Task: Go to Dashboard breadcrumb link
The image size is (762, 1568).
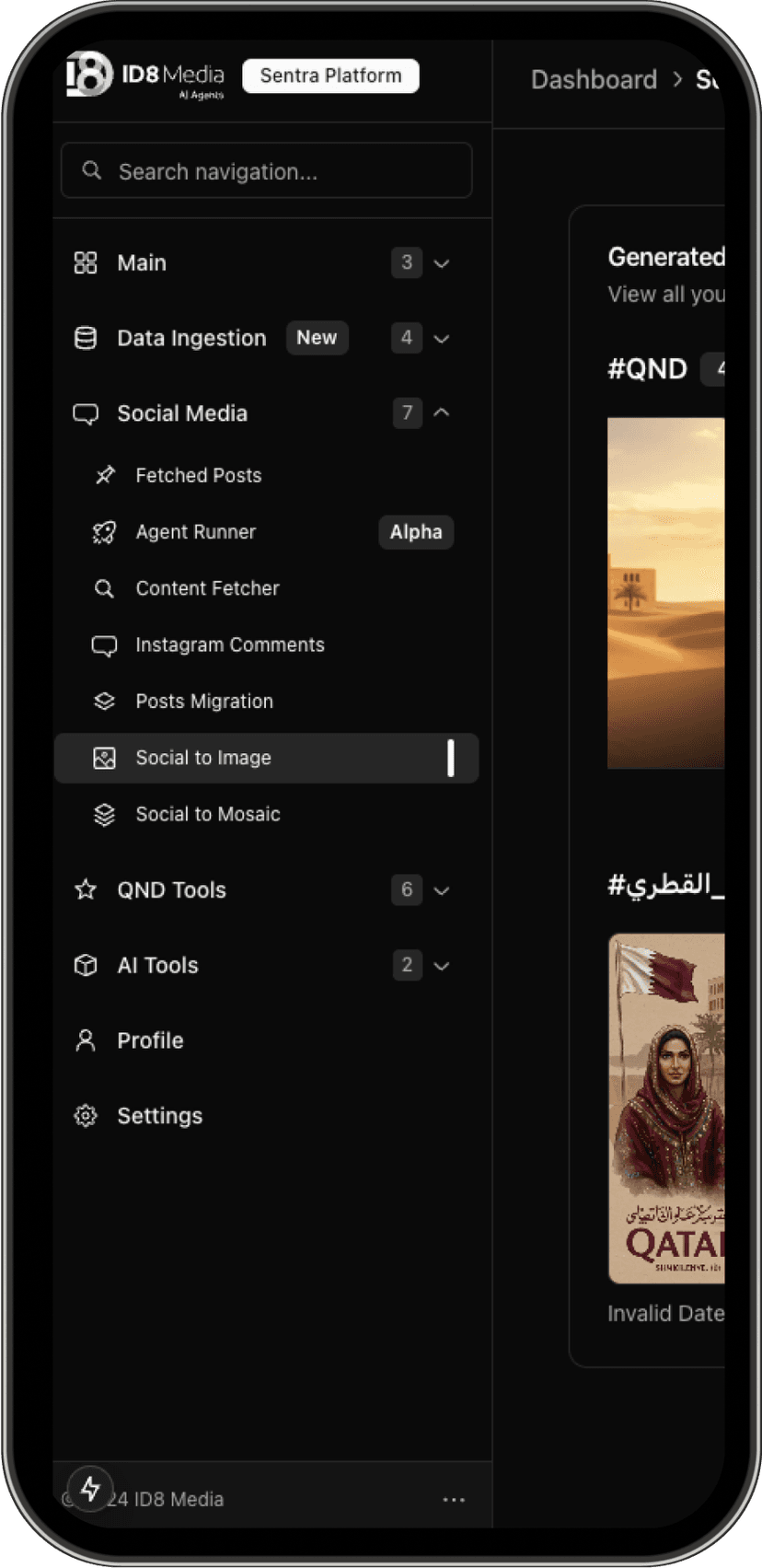Action: coord(594,80)
